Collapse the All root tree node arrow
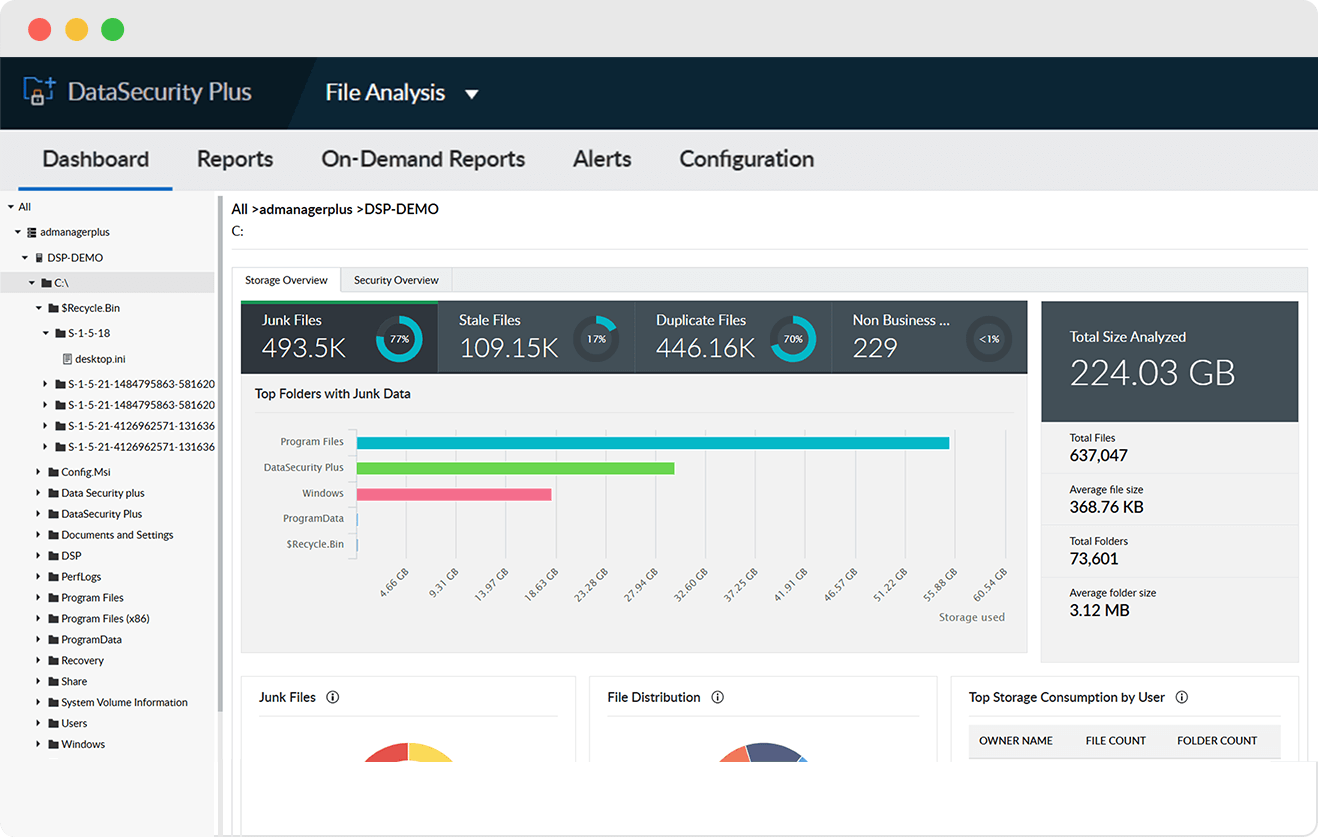 point(11,207)
